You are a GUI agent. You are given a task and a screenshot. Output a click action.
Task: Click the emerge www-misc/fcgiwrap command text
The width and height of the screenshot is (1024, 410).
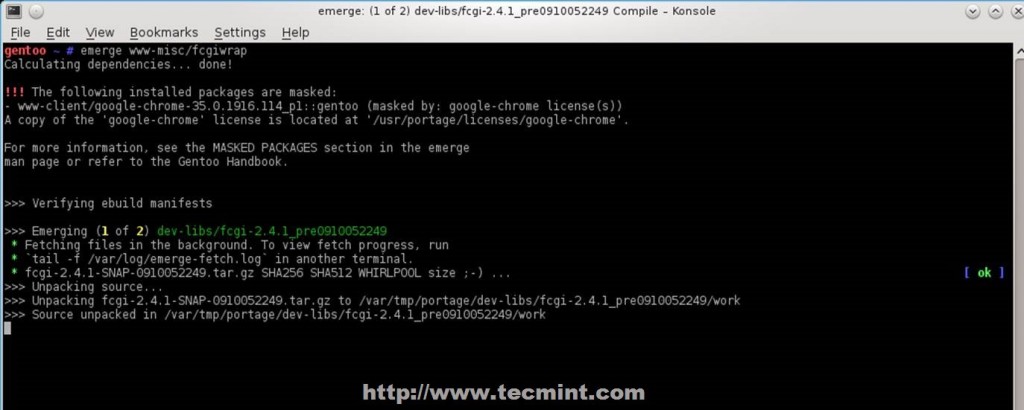pos(164,50)
